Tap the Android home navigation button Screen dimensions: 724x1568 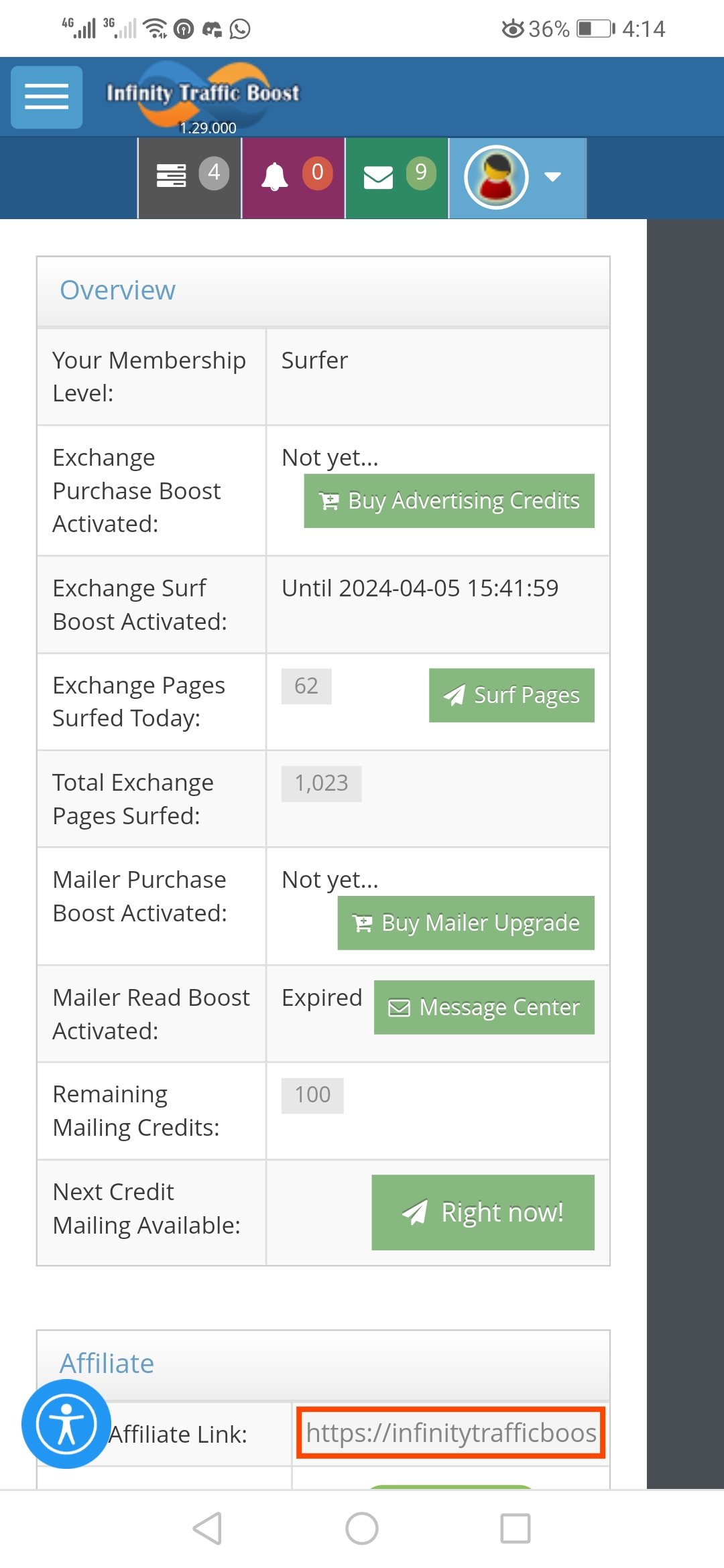point(362,1528)
